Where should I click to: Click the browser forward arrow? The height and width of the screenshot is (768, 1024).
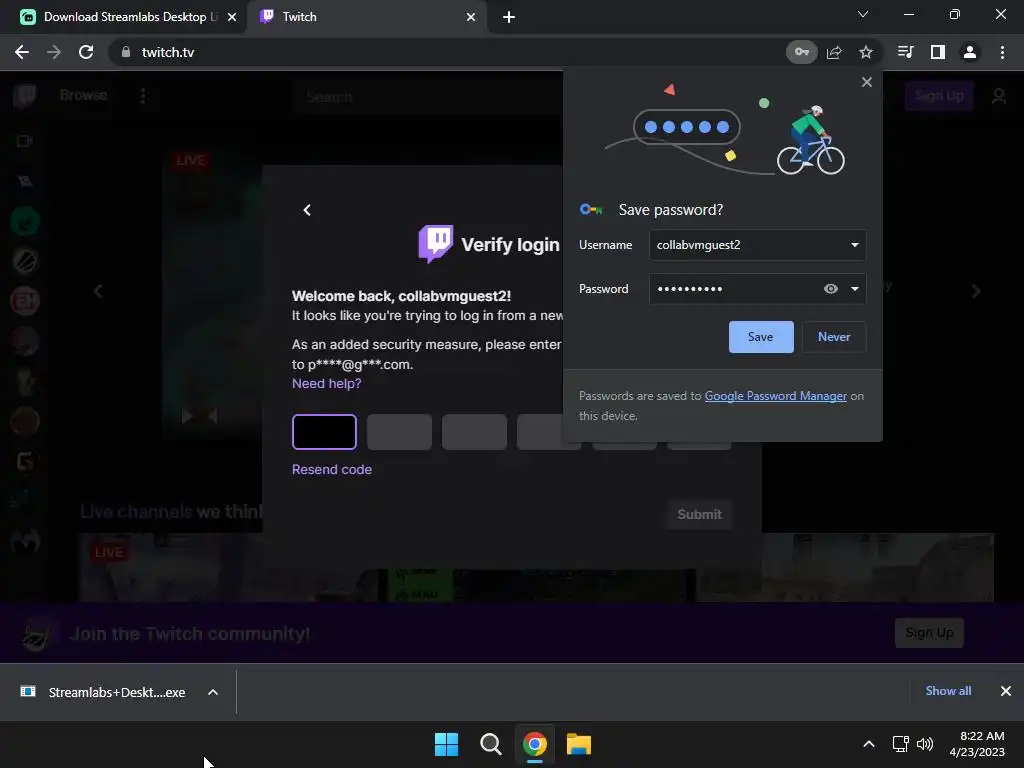(x=54, y=52)
